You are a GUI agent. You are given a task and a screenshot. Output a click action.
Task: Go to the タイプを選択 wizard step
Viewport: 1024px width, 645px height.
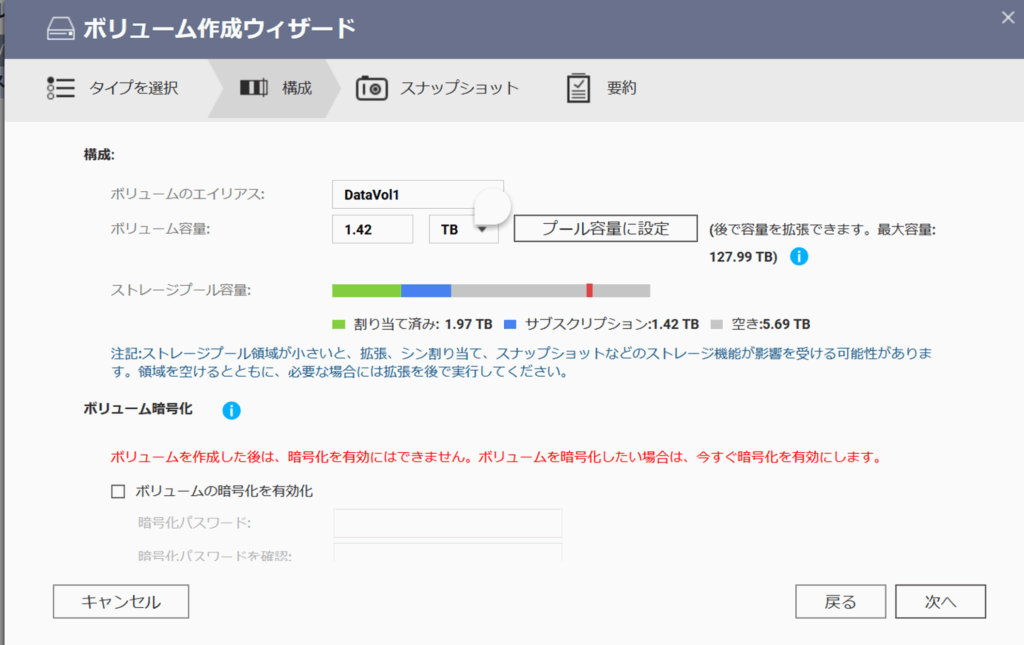[134, 88]
